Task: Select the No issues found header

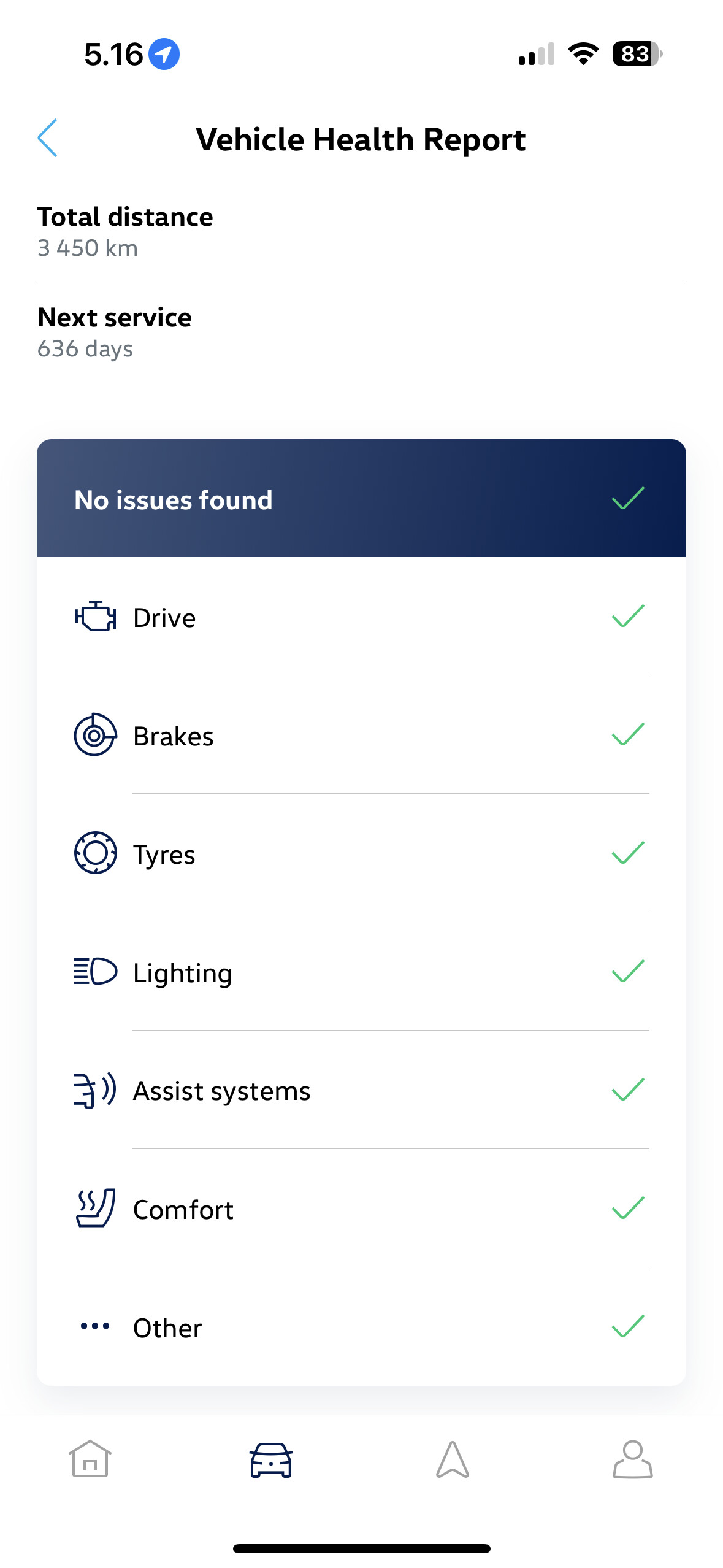Action: click(x=361, y=498)
